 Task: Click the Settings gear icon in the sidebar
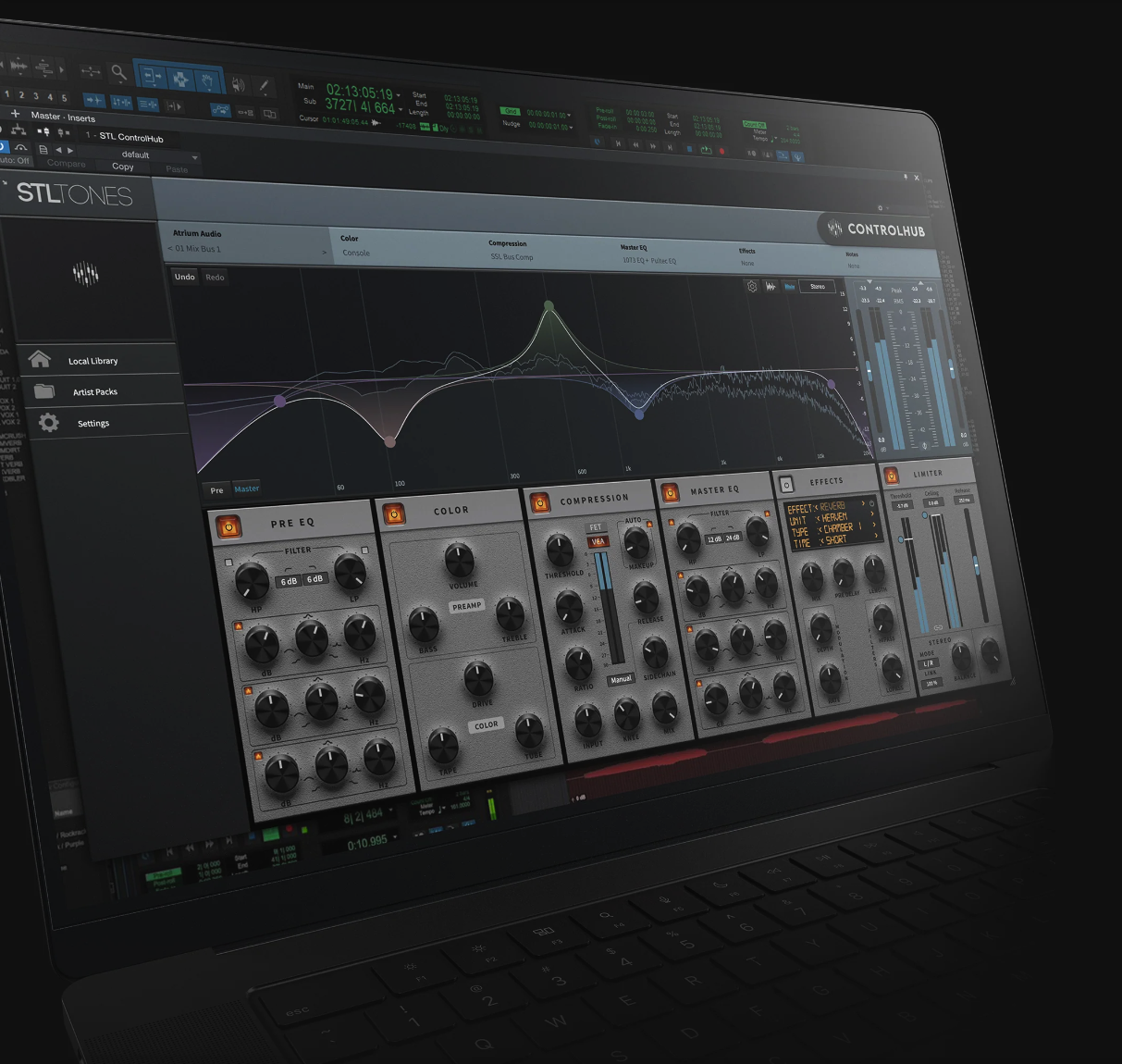point(48,423)
